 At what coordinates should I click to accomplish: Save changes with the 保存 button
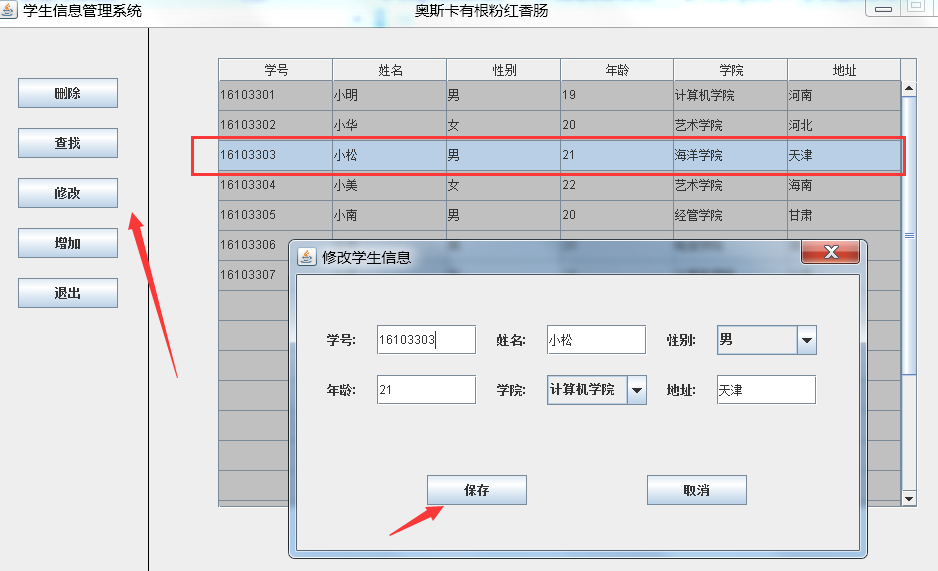tap(477, 490)
